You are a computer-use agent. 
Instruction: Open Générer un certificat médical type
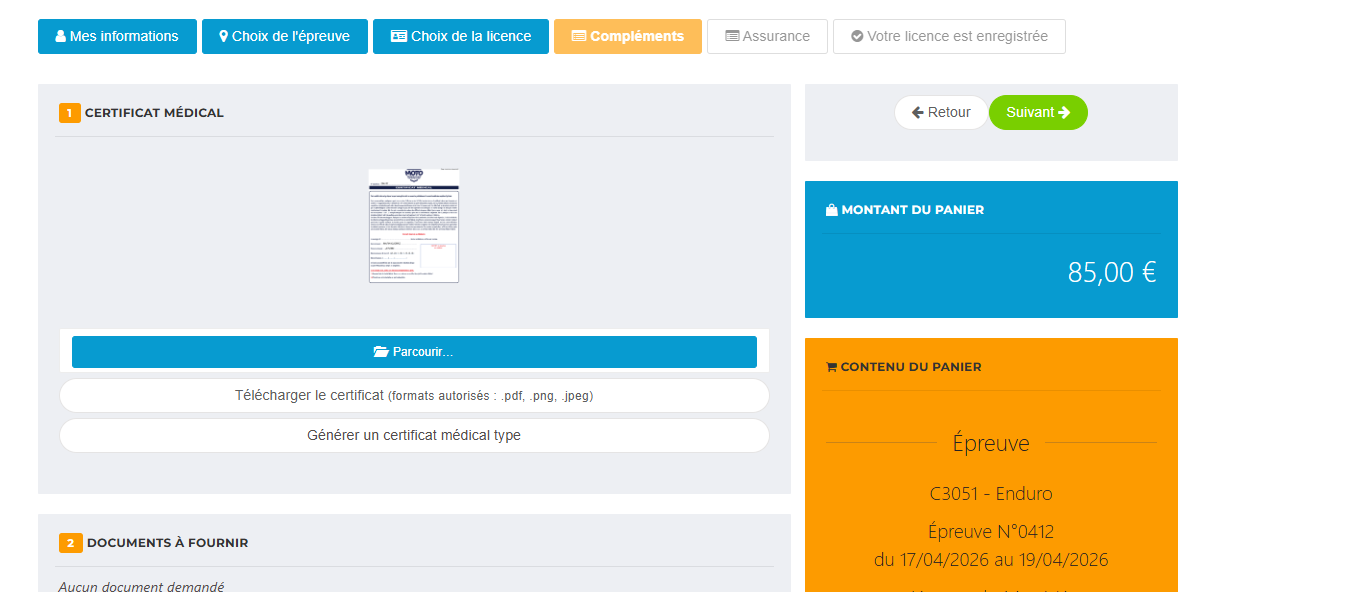[414, 435]
